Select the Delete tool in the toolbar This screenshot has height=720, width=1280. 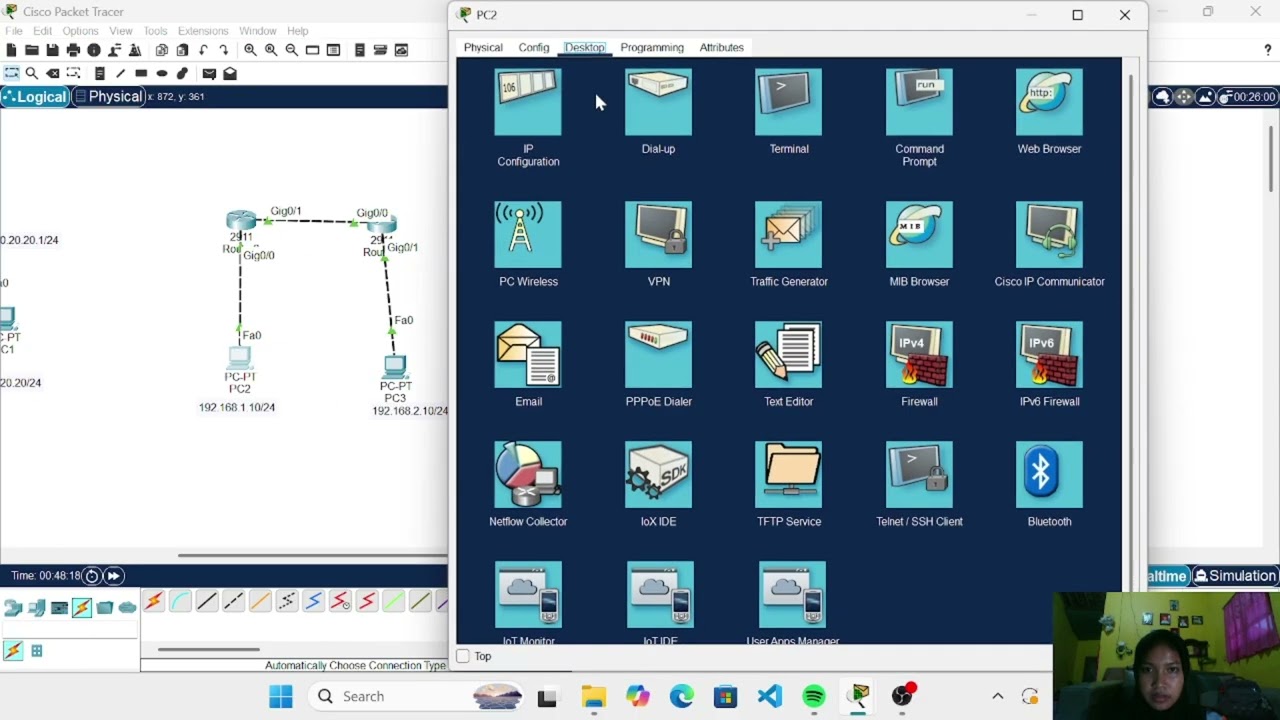coord(53,73)
